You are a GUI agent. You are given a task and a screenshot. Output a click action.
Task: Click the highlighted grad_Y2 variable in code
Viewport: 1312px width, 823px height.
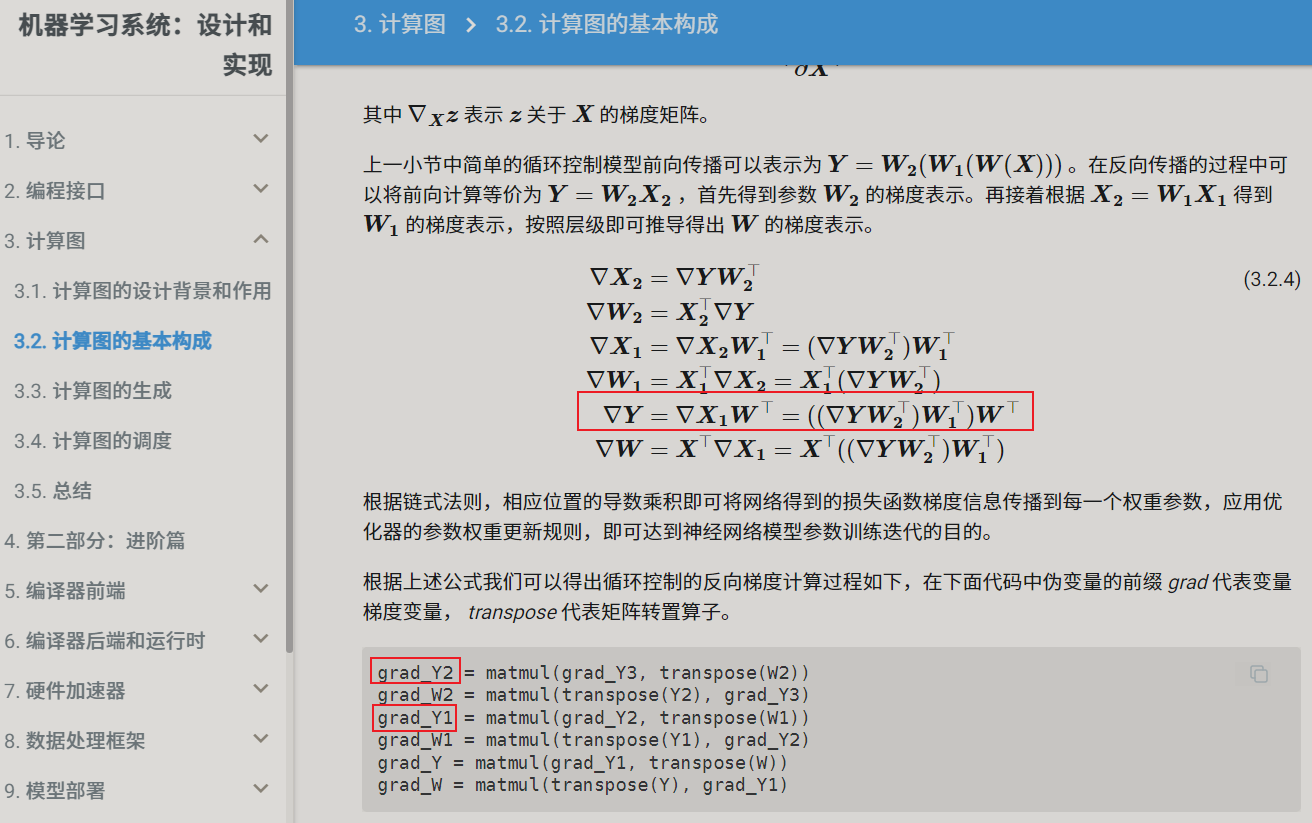click(x=415, y=672)
